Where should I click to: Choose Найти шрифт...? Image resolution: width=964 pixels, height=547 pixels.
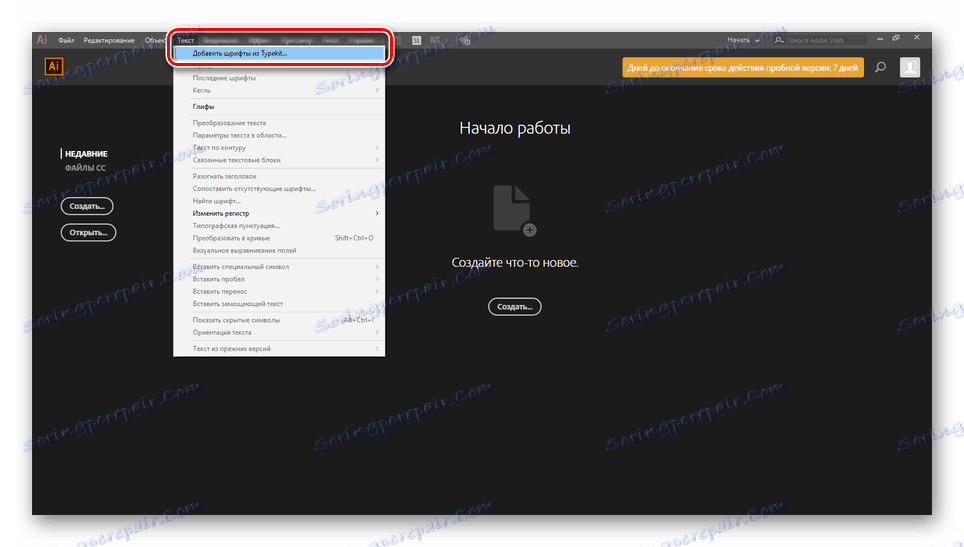point(279,201)
